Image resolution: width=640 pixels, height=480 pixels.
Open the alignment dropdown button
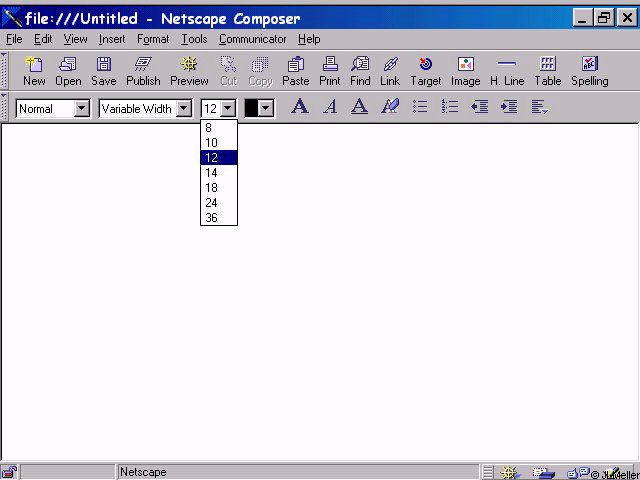click(x=539, y=107)
